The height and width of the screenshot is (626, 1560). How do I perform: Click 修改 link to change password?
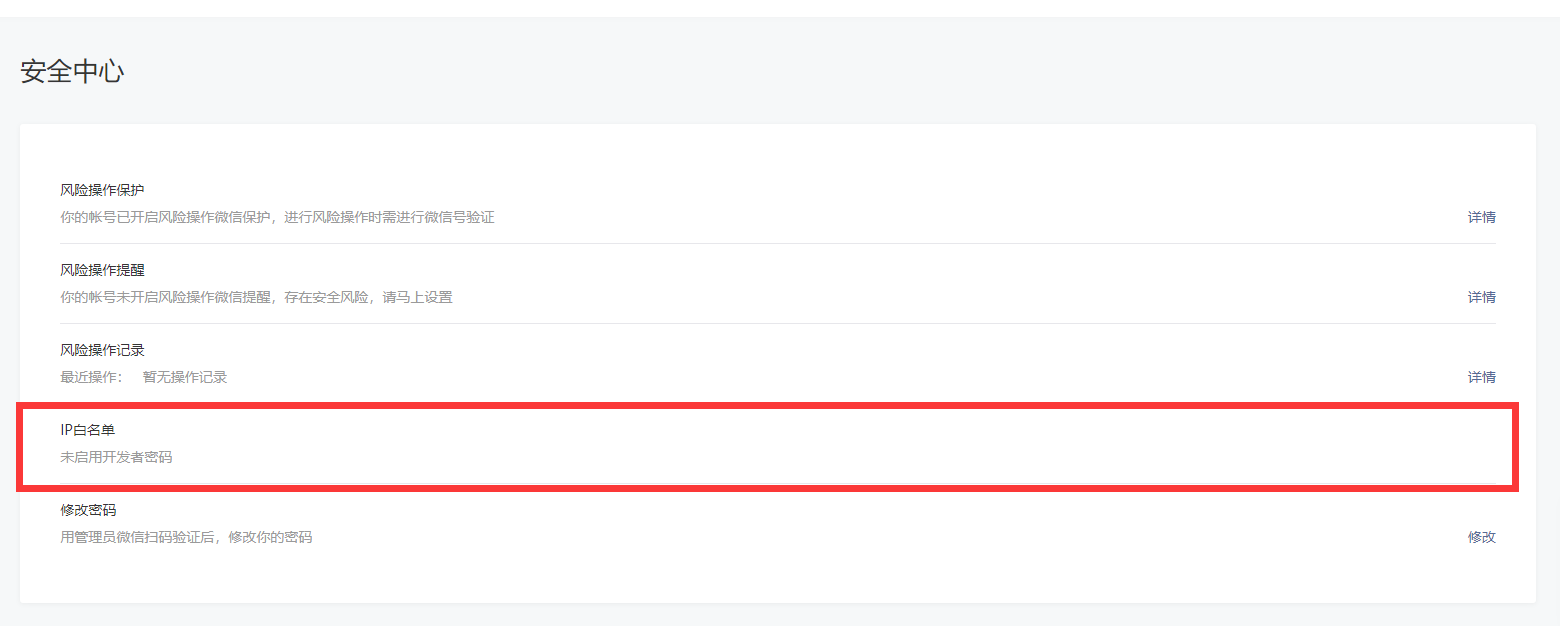point(1481,537)
